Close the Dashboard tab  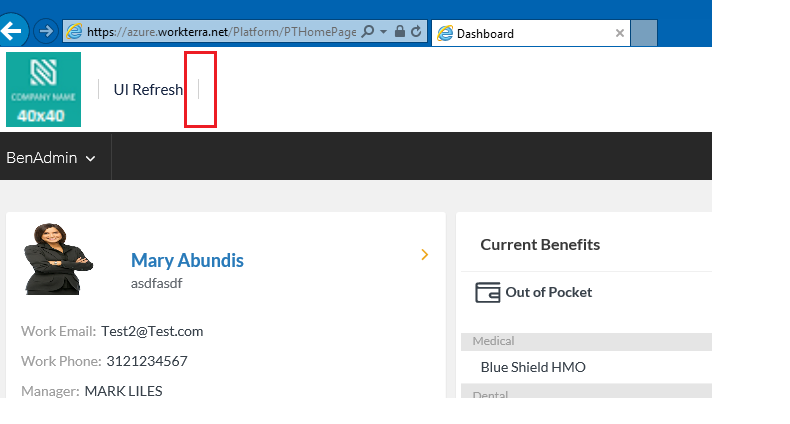620,33
